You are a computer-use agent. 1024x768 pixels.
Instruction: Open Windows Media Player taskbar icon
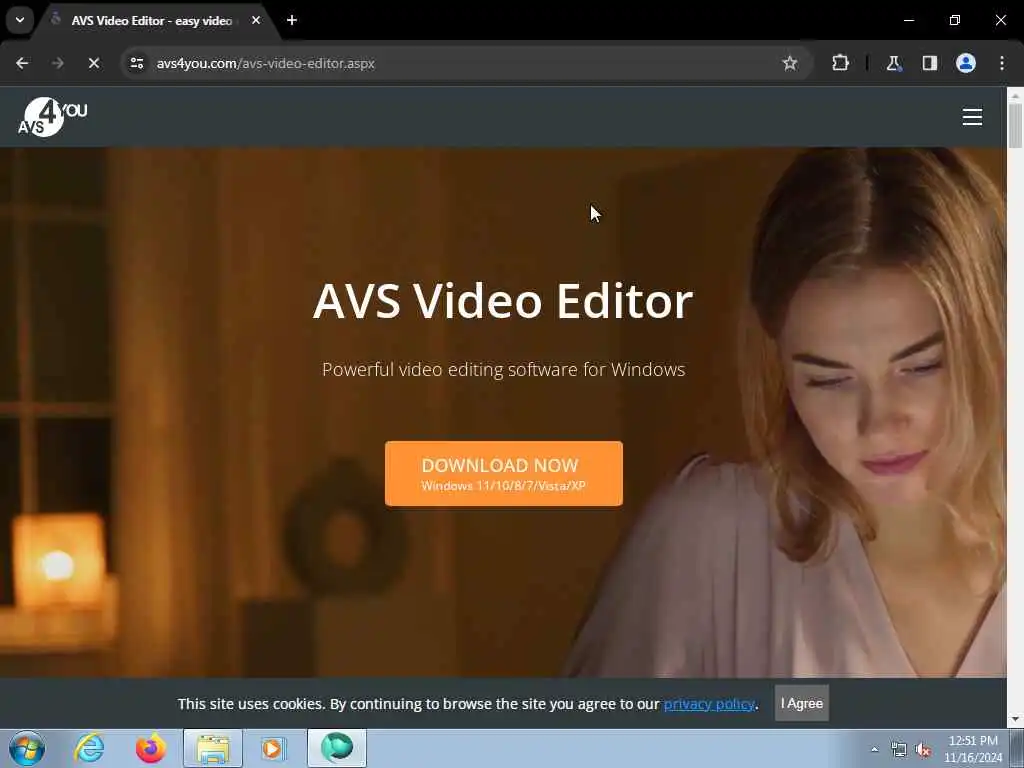point(274,748)
